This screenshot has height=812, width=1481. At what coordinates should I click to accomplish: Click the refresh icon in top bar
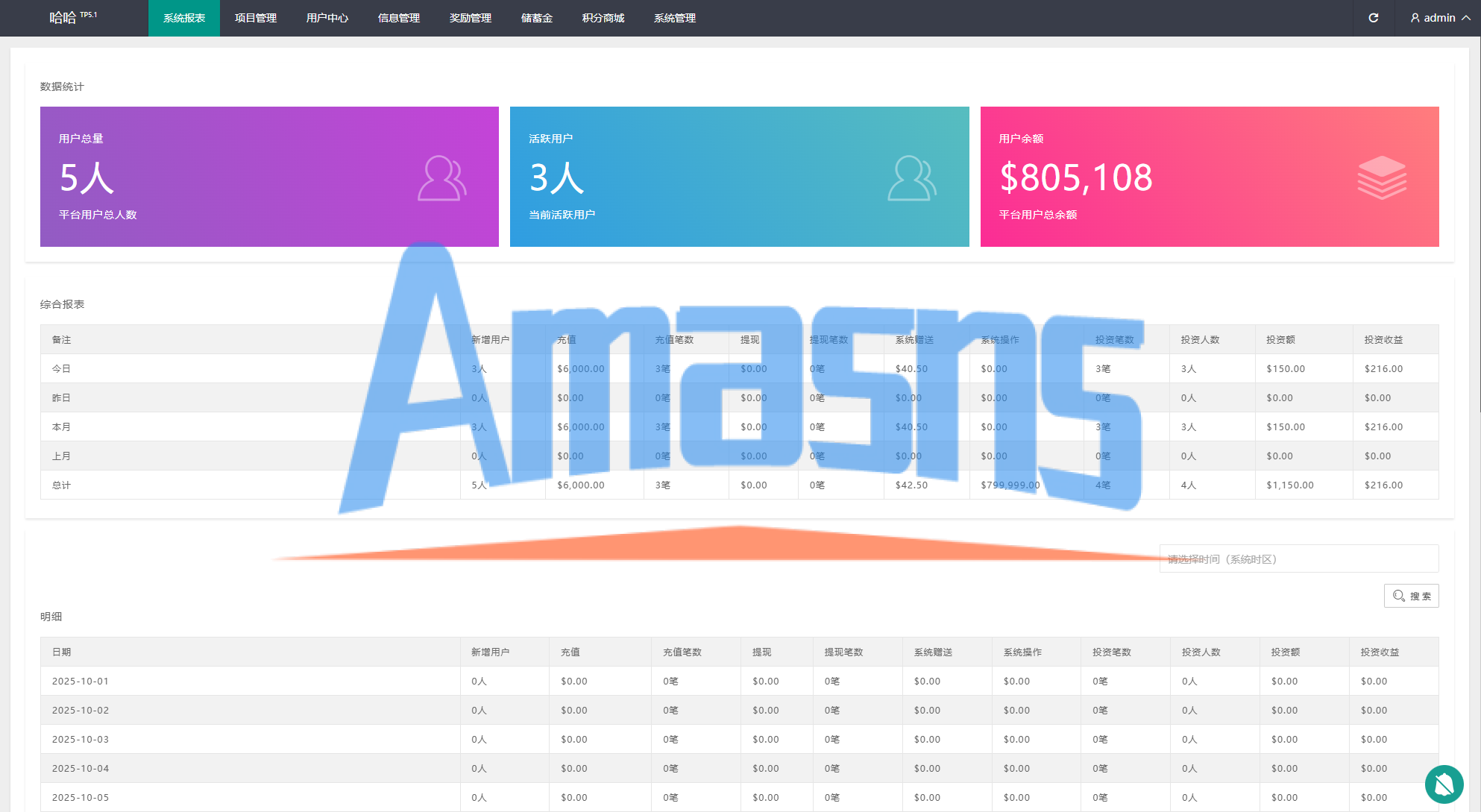click(1373, 18)
